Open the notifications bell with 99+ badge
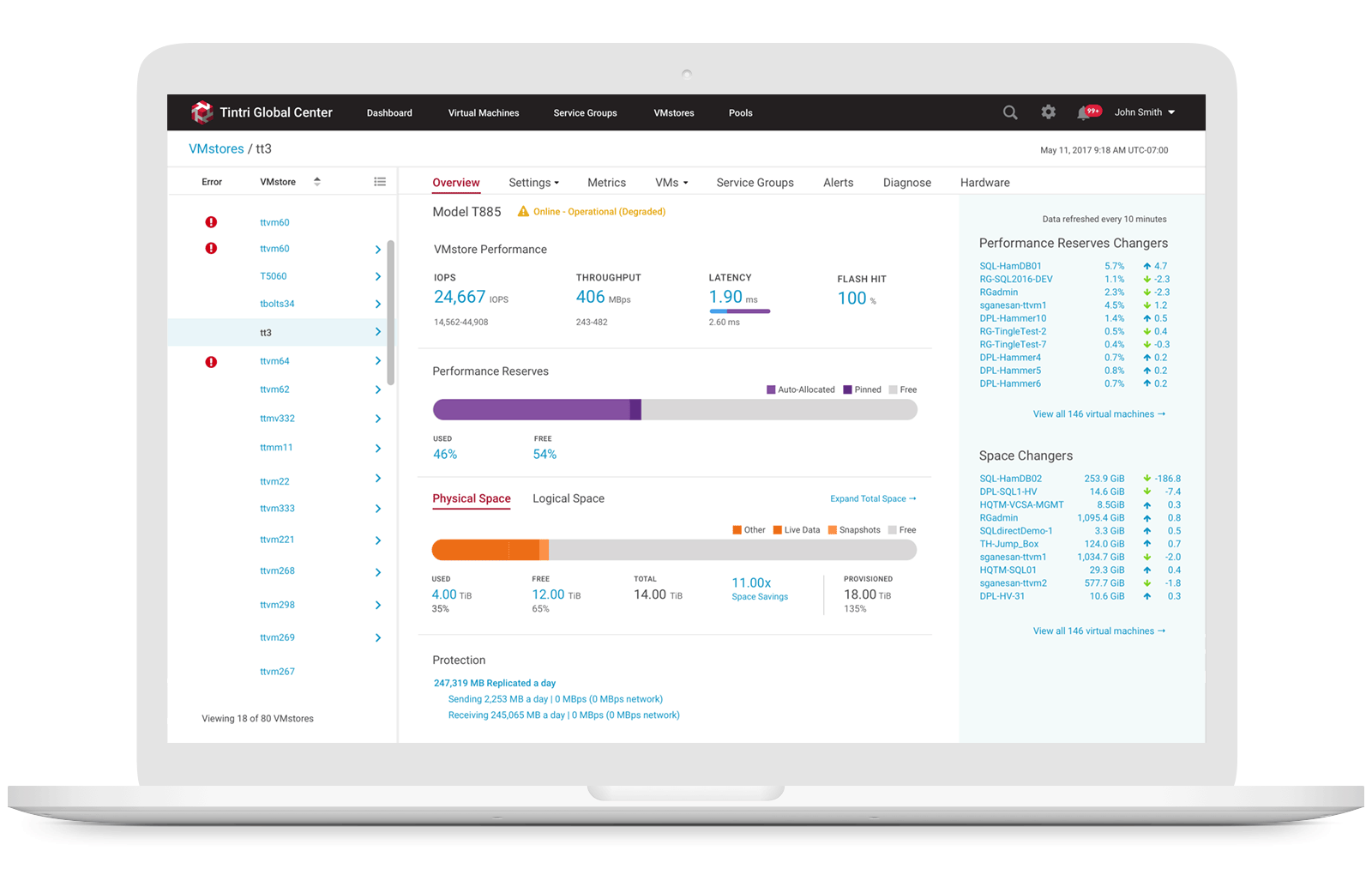Image resolution: width=1372 pixels, height=893 pixels. (x=1088, y=112)
